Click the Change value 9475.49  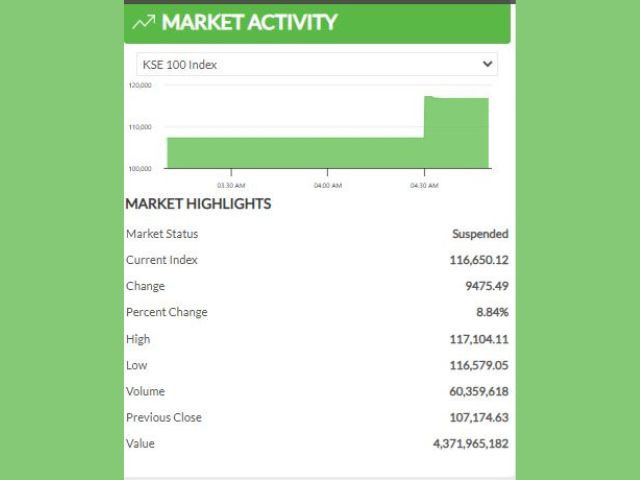(x=487, y=286)
